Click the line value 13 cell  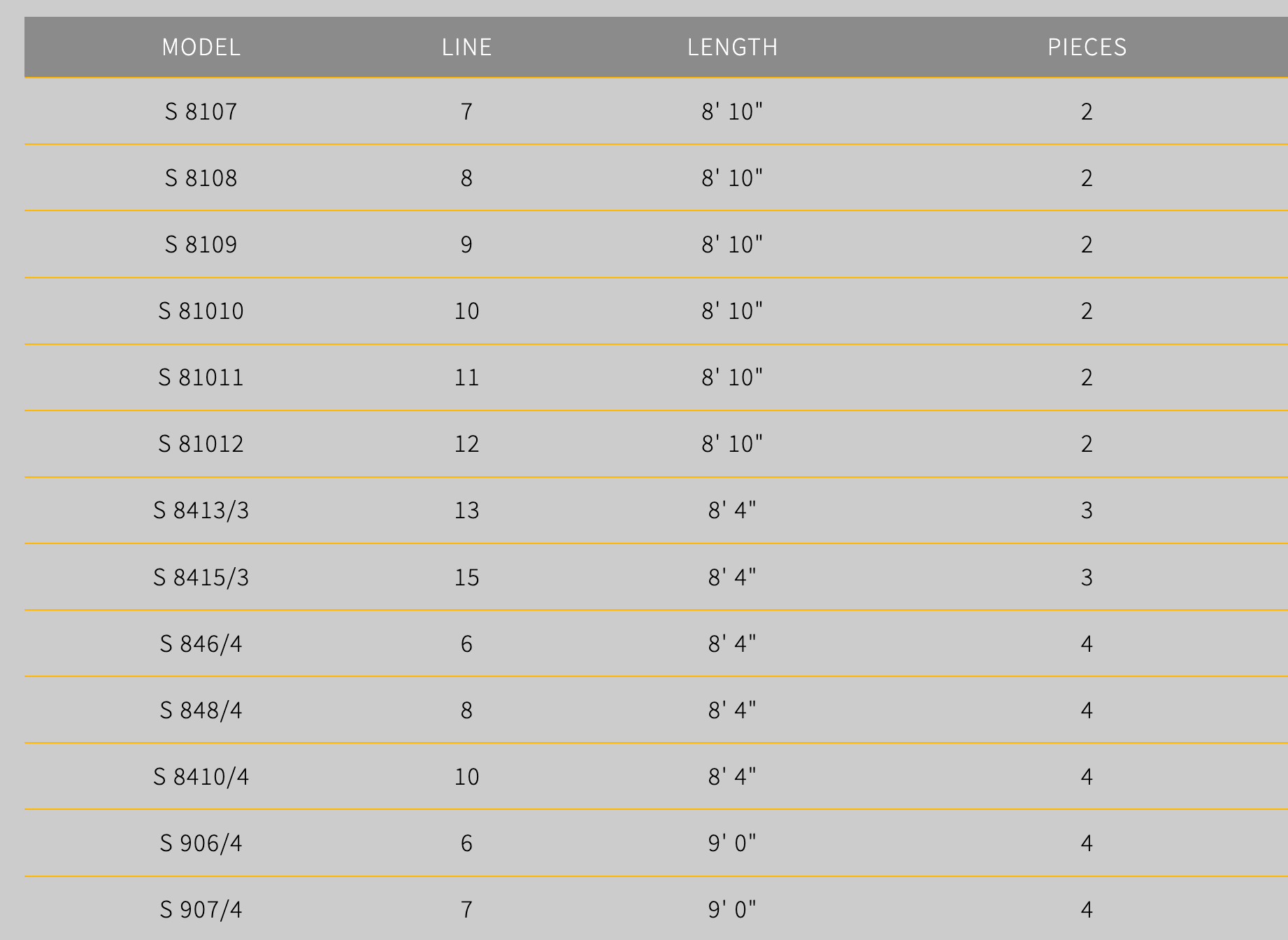click(467, 510)
